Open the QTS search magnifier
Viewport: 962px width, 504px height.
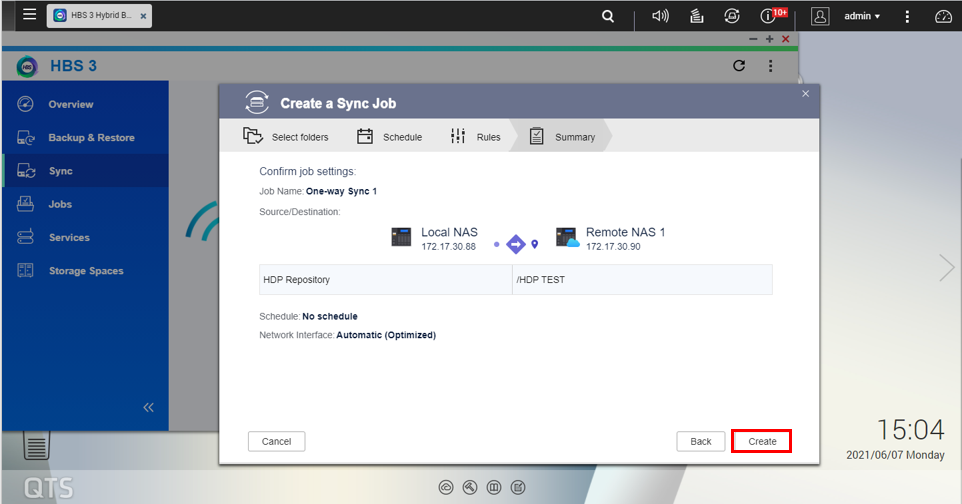tap(607, 17)
